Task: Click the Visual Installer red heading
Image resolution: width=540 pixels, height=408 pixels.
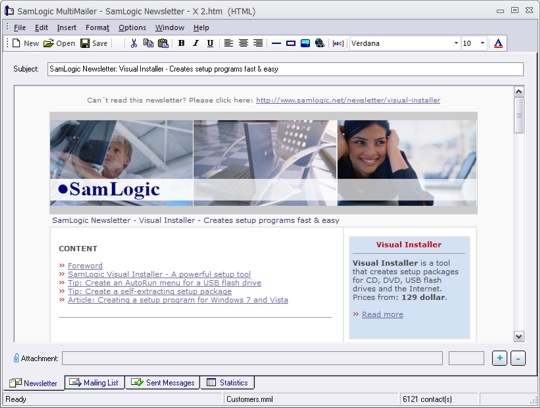Action: point(409,245)
